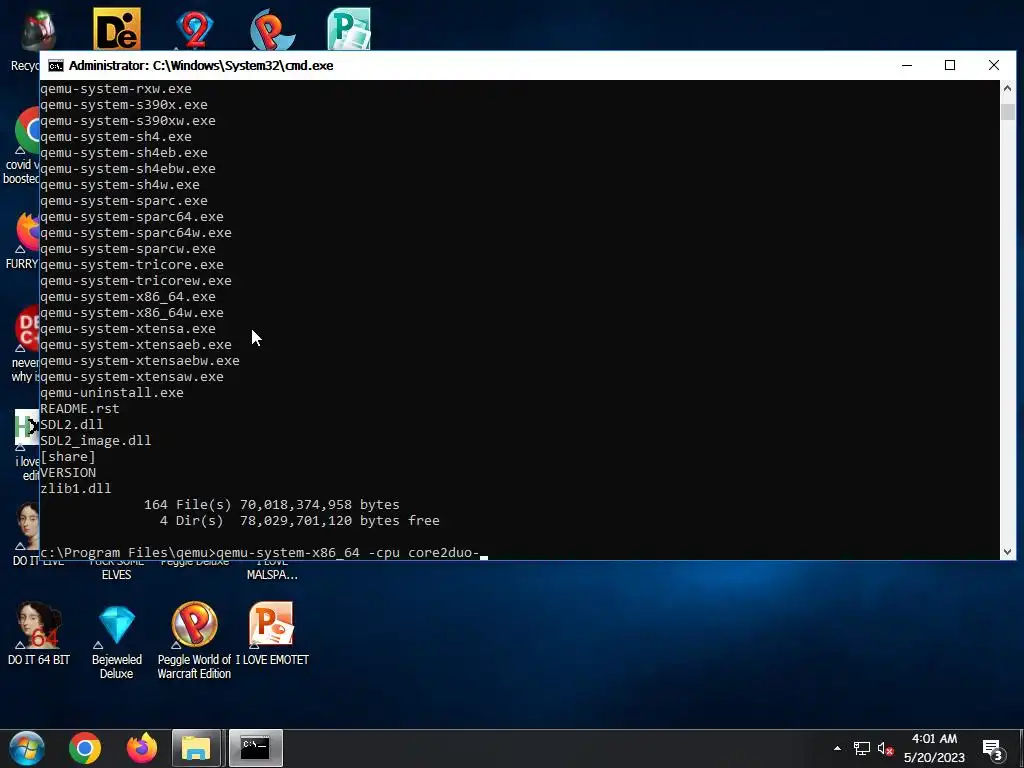Open the Bejeweled Deluxe desktop icon

coord(116,641)
